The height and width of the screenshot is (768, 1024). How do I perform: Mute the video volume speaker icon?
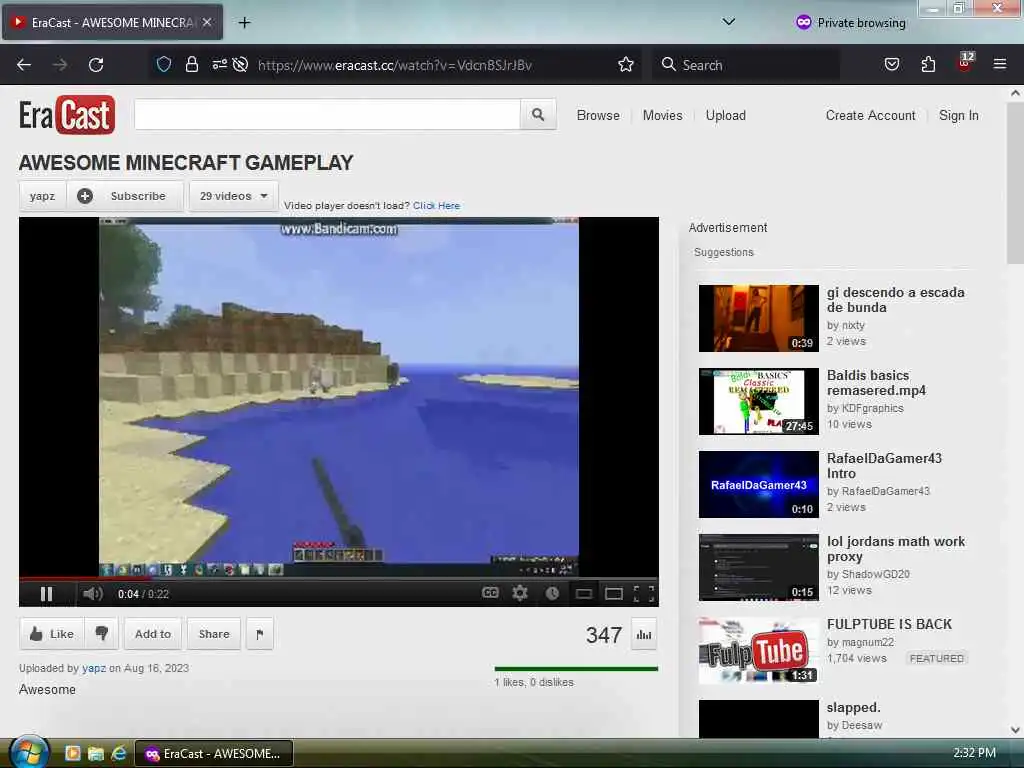click(93, 594)
